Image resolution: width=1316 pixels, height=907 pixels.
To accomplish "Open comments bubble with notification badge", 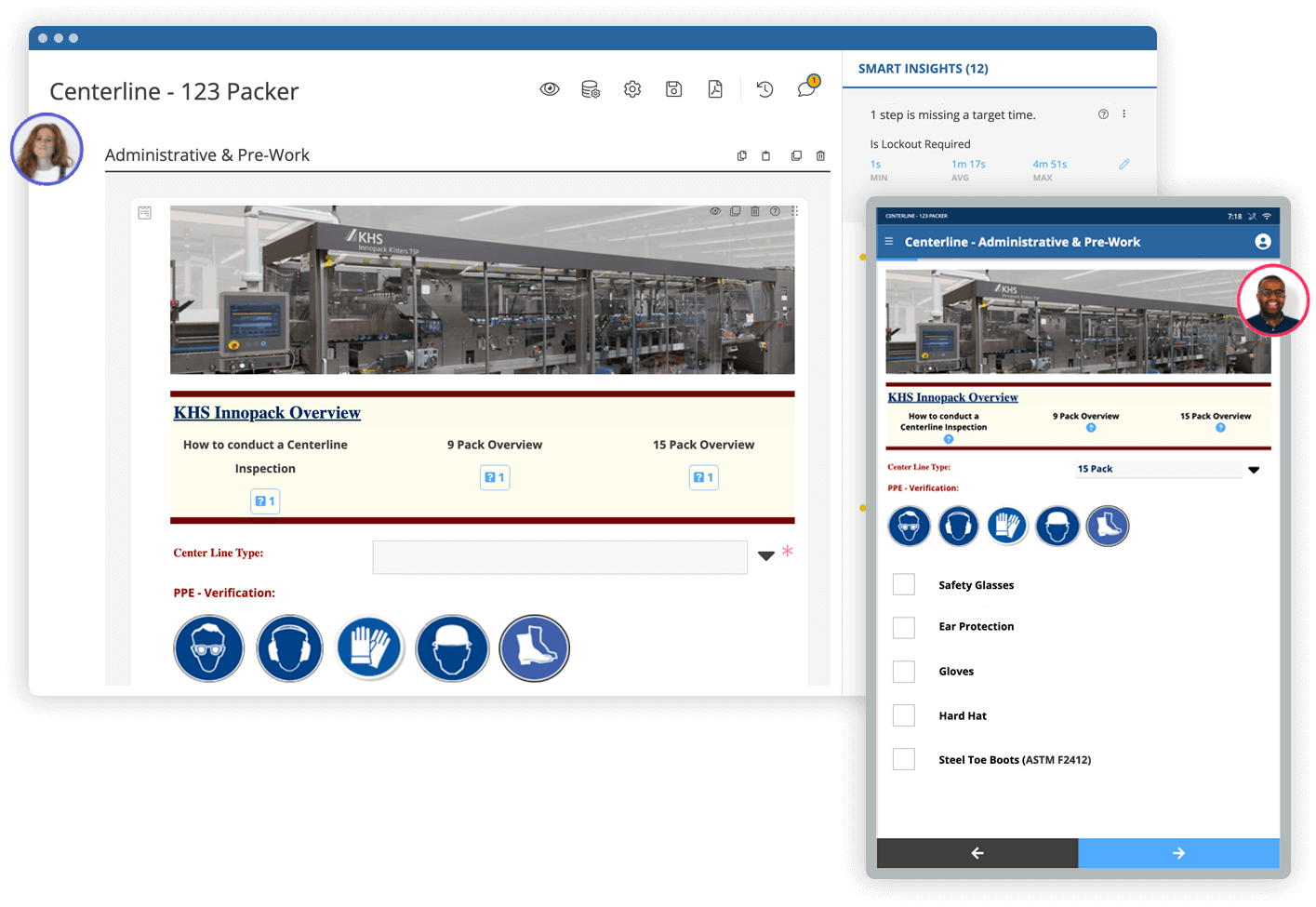I will pos(807,87).
